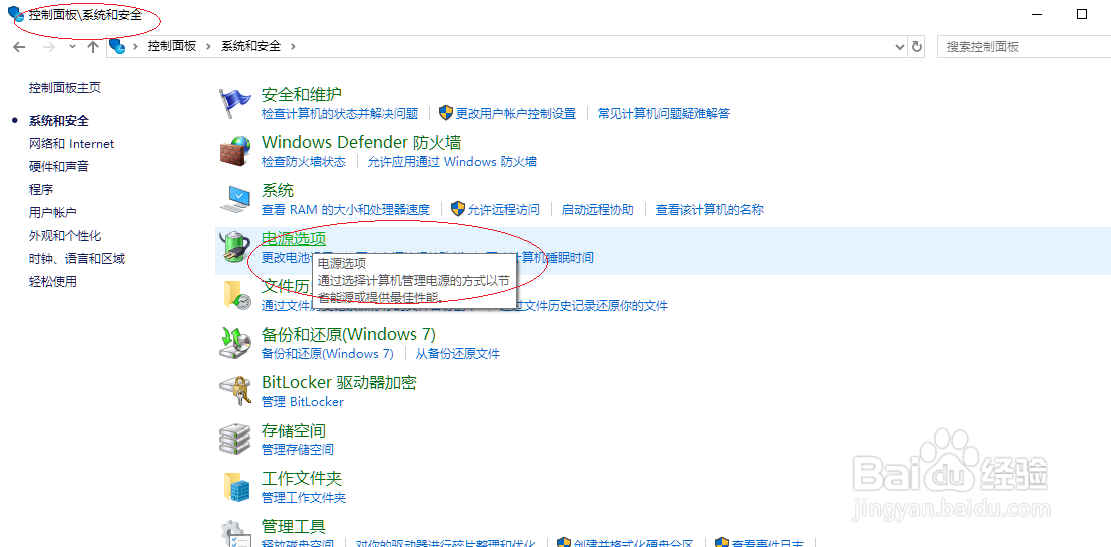Click the Windows Defender Firewall brick wall icon
This screenshot has height=547, width=1111.
(235, 152)
